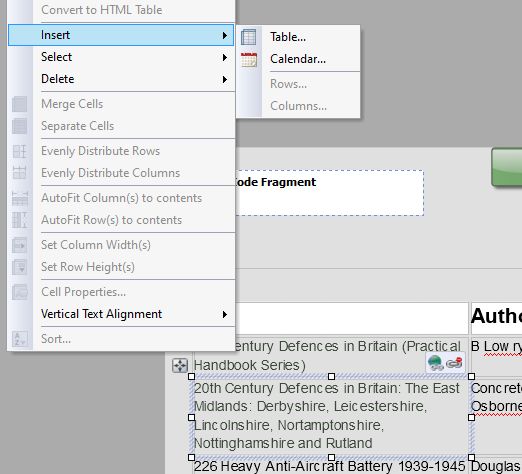The height and width of the screenshot is (474, 522).
Task: Click the Set Row Height(s) icon
Action: tap(20, 267)
